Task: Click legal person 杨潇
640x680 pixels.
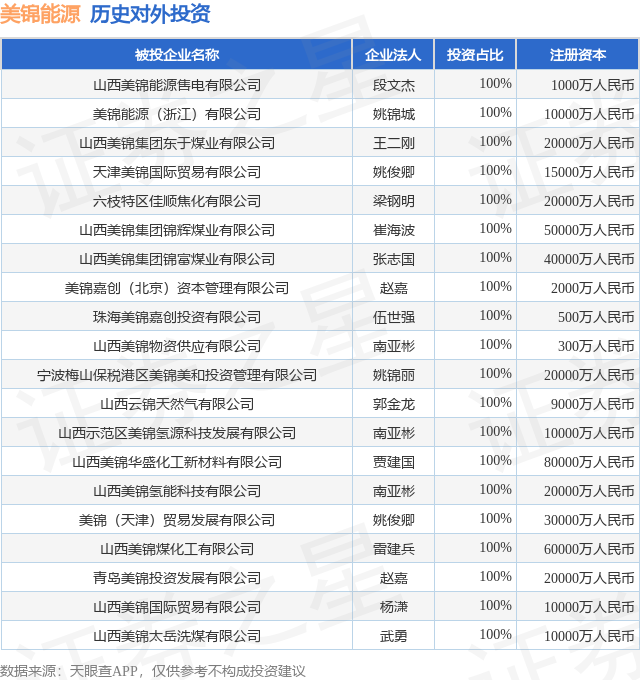Action: click(394, 607)
